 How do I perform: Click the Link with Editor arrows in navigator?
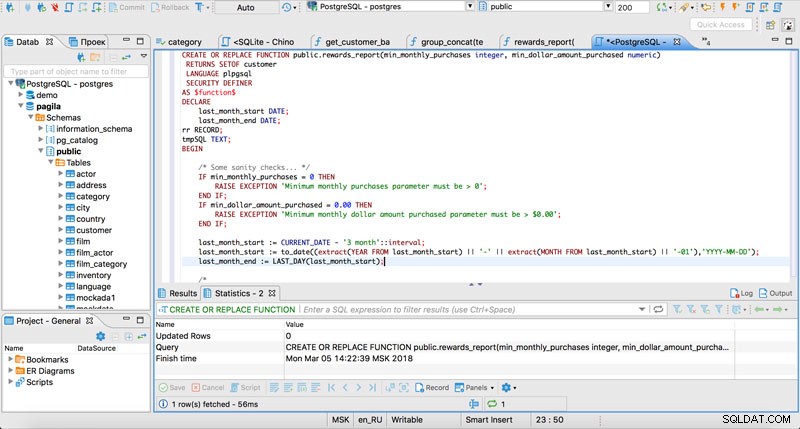point(126,57)
